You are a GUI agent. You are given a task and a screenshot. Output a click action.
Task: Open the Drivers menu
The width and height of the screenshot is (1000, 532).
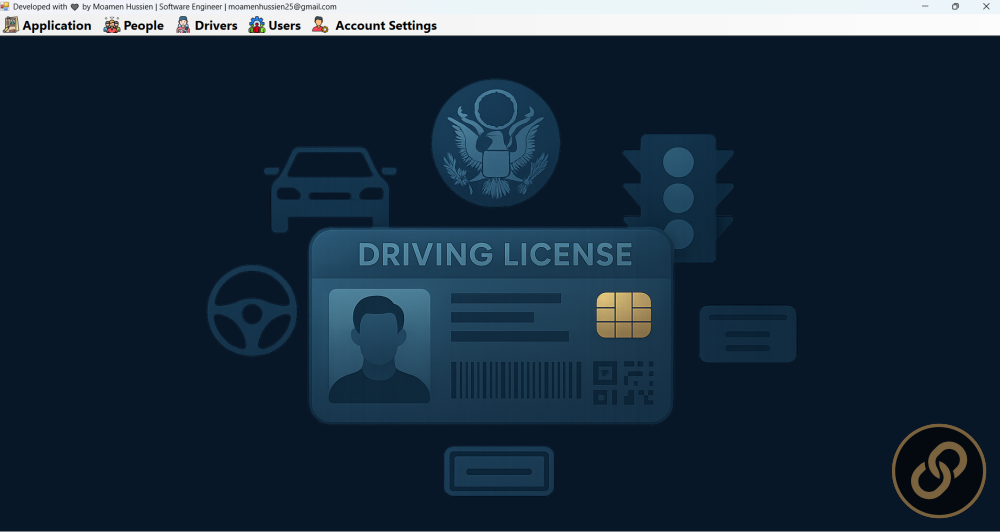coord(207,26)
